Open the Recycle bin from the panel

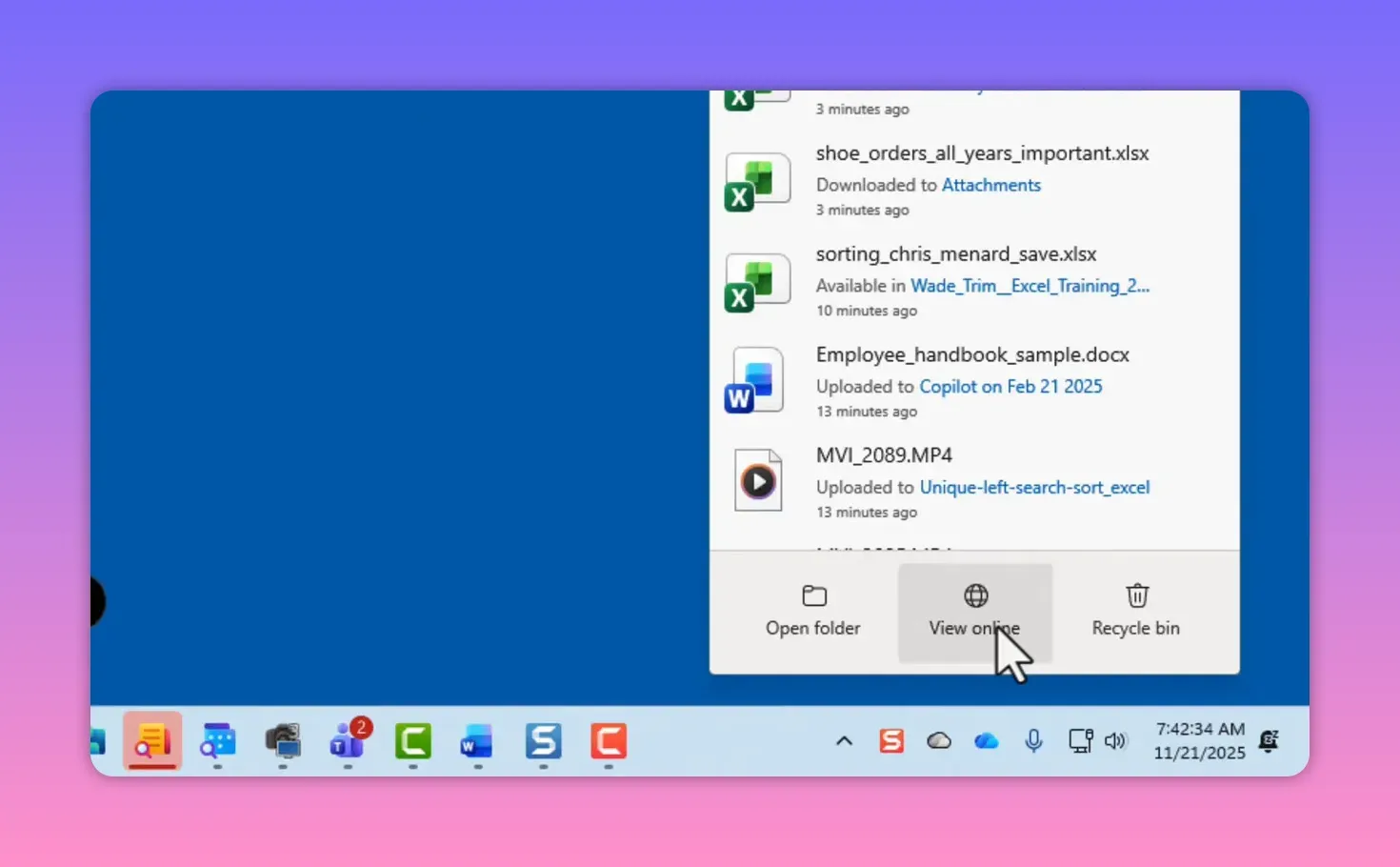1136,610
